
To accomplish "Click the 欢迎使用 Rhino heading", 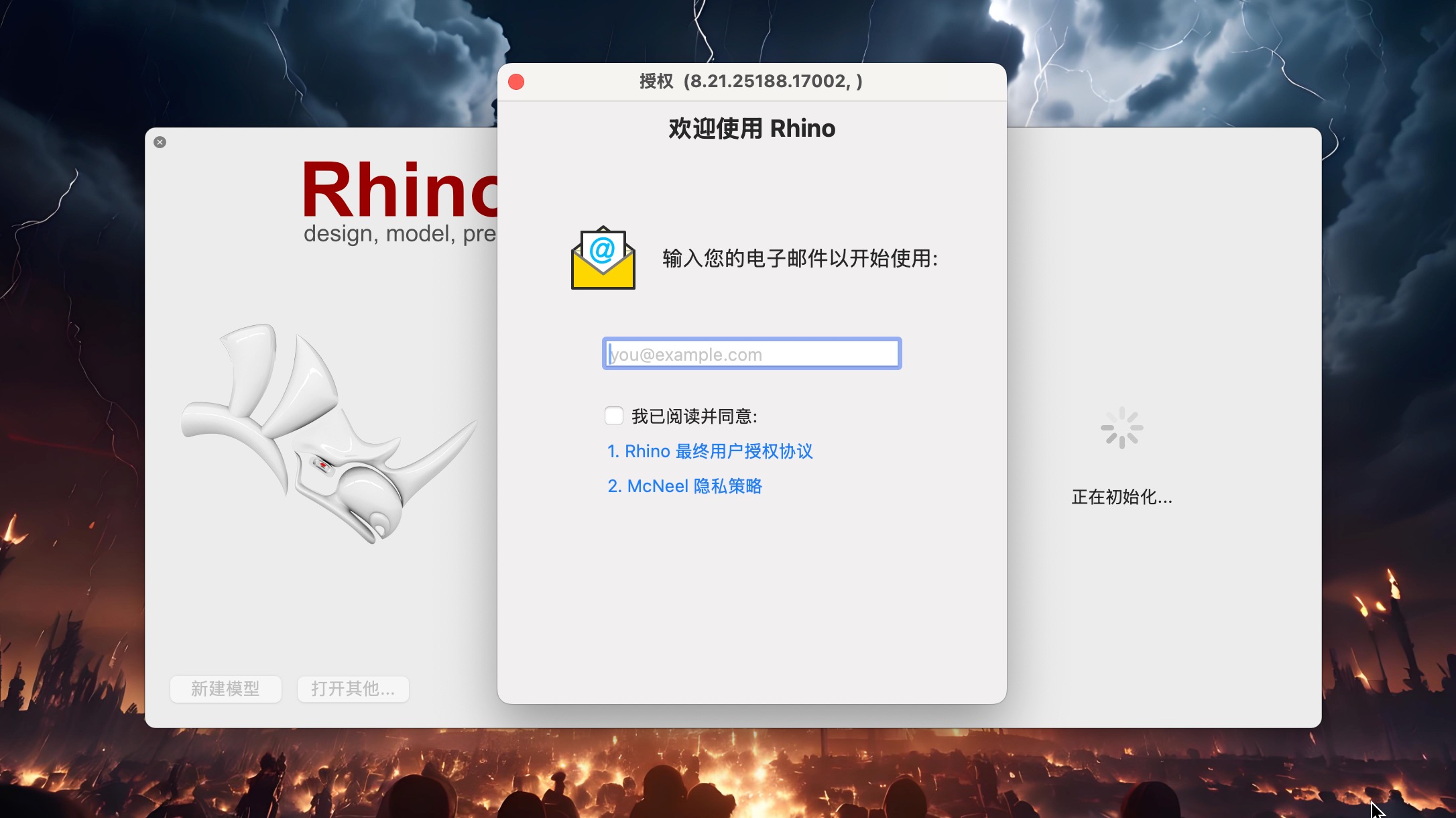I will (751, 129).
